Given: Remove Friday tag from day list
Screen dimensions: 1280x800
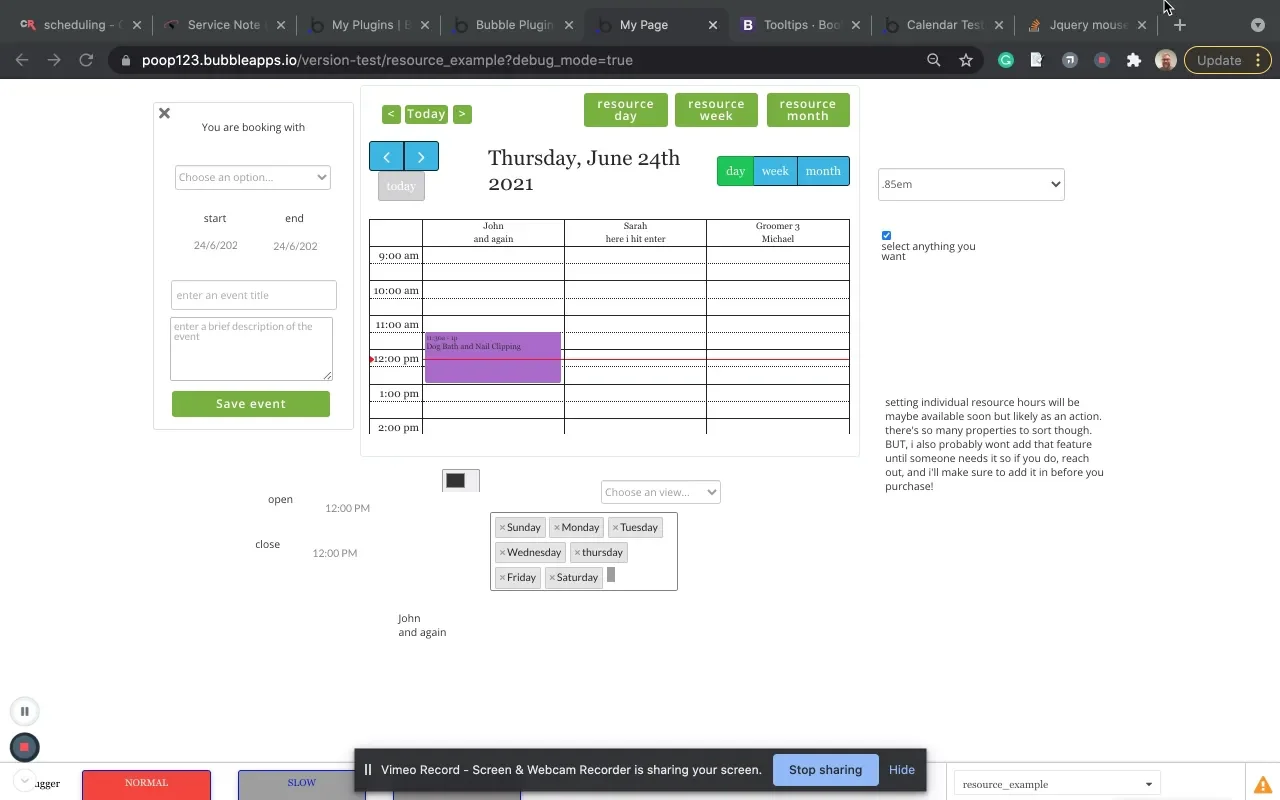Looking at the screenshot, I should click(502, 577).
